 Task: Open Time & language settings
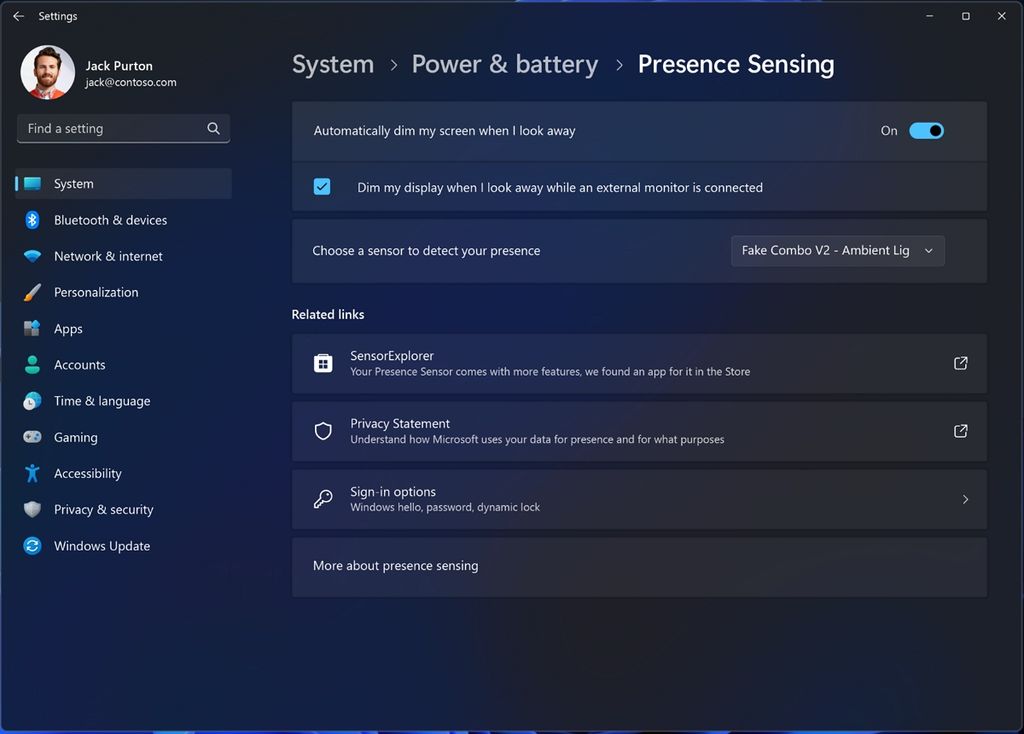point(99,401)
